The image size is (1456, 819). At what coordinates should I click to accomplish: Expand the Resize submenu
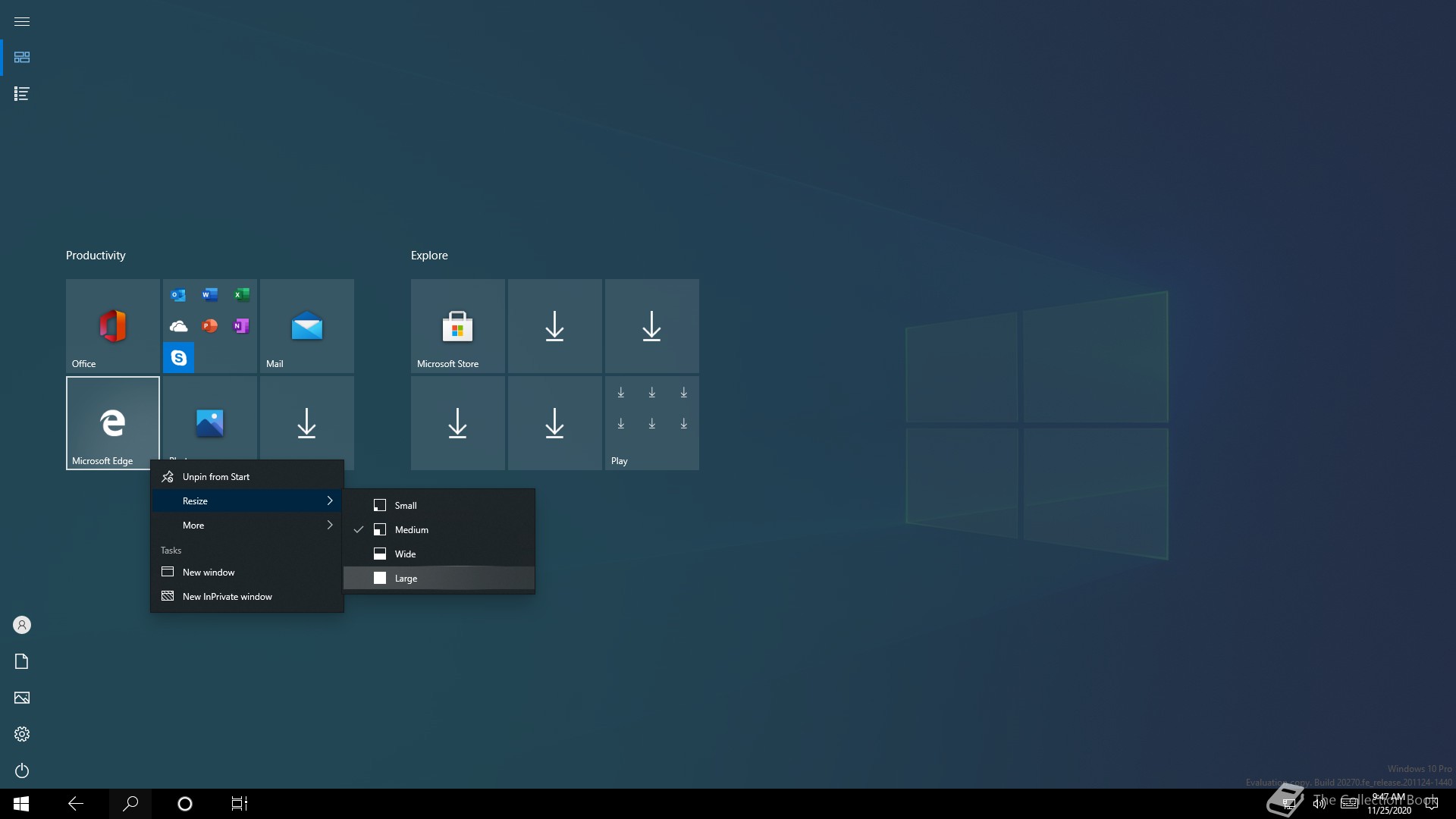pos(247,500)
